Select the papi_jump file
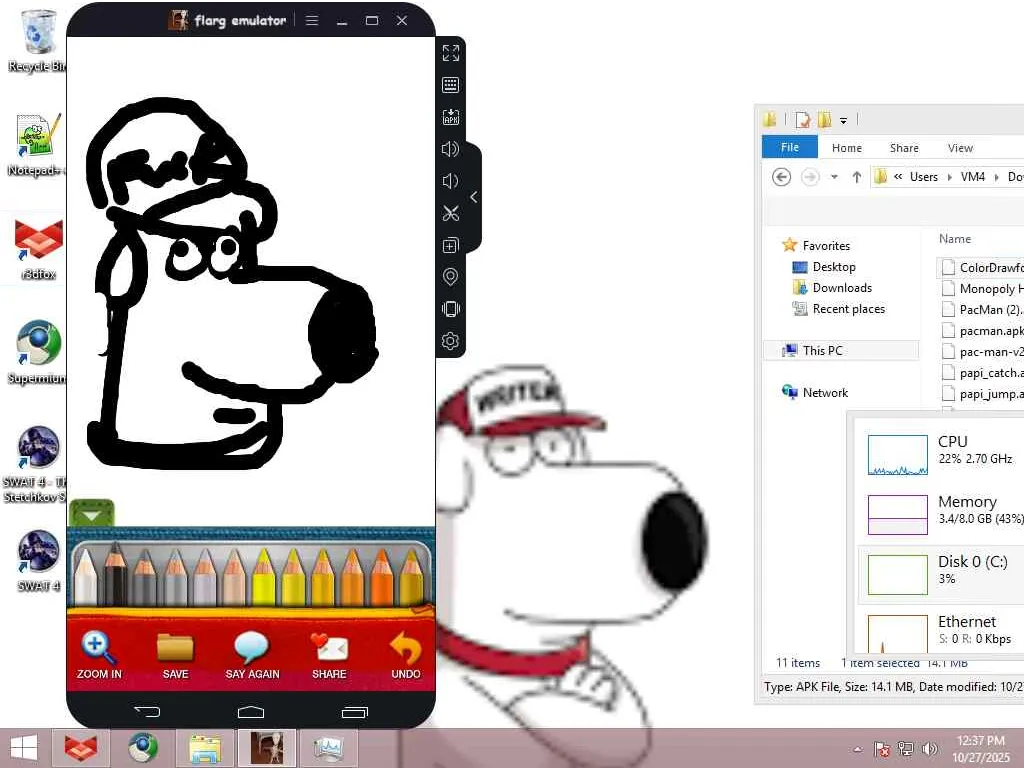Viewport: 1024px width, 768px height. [x=982, y=394]
